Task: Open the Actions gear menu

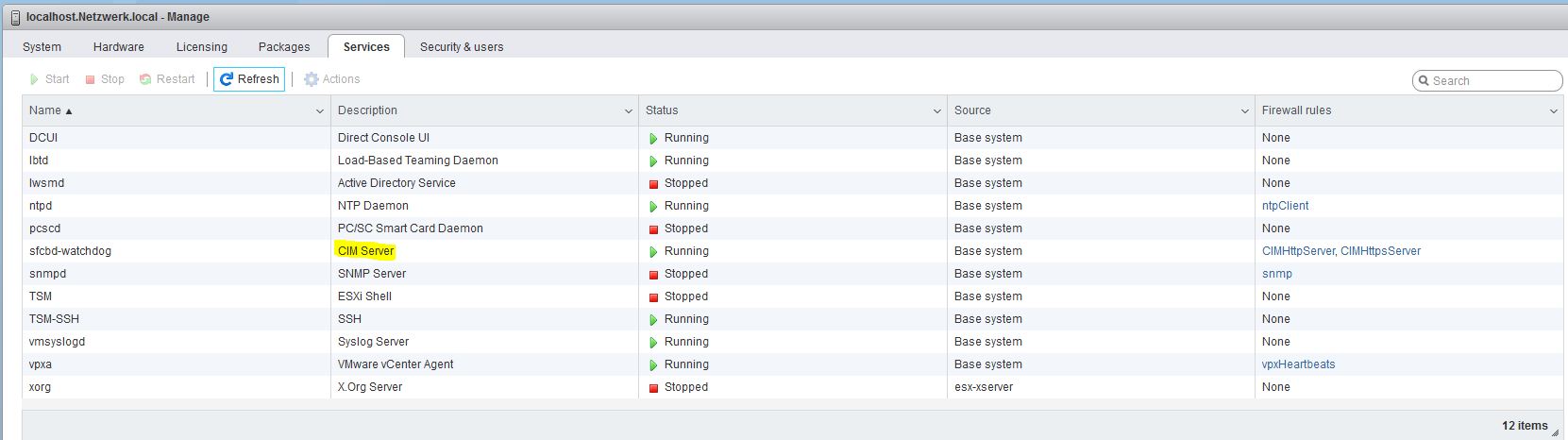Action: (x=312, y=79)
